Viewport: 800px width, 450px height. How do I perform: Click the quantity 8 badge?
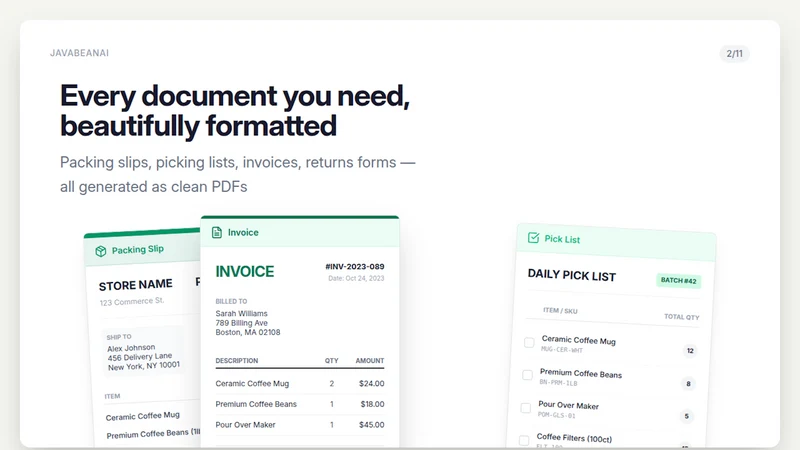click(x=688, y=384)
